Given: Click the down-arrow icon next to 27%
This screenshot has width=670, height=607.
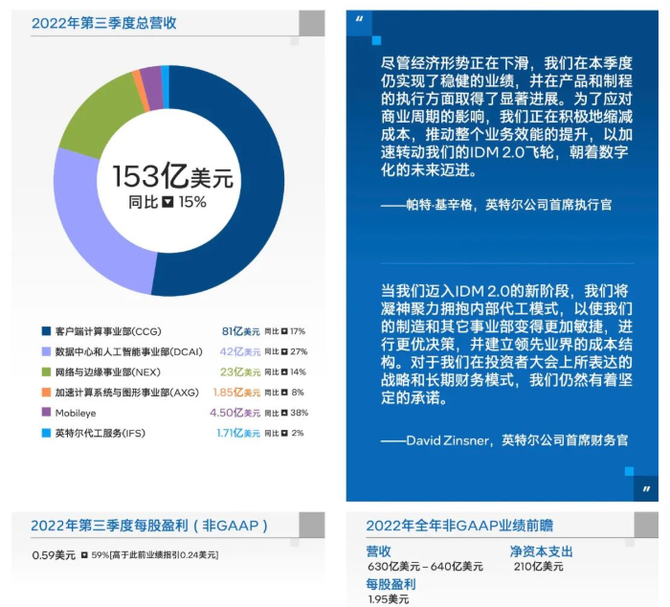Looking at the screenshot, I should click(x=285, y=351).
